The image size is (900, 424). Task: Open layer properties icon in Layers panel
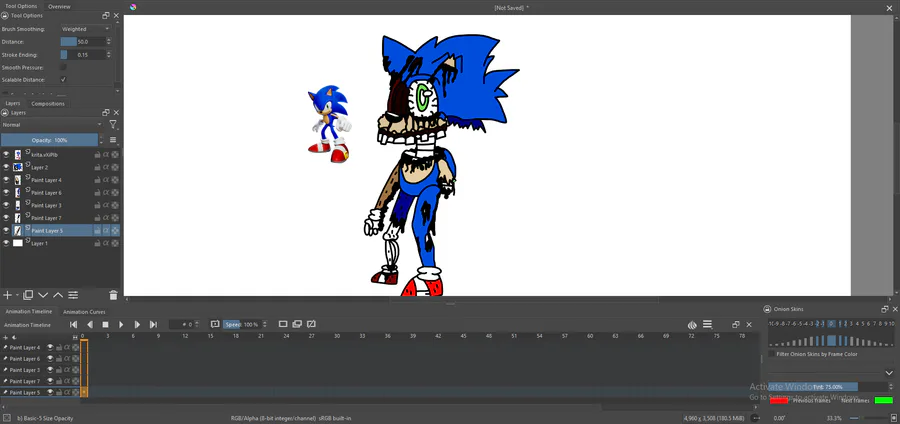pyautogui.click(x=73, y=295)
